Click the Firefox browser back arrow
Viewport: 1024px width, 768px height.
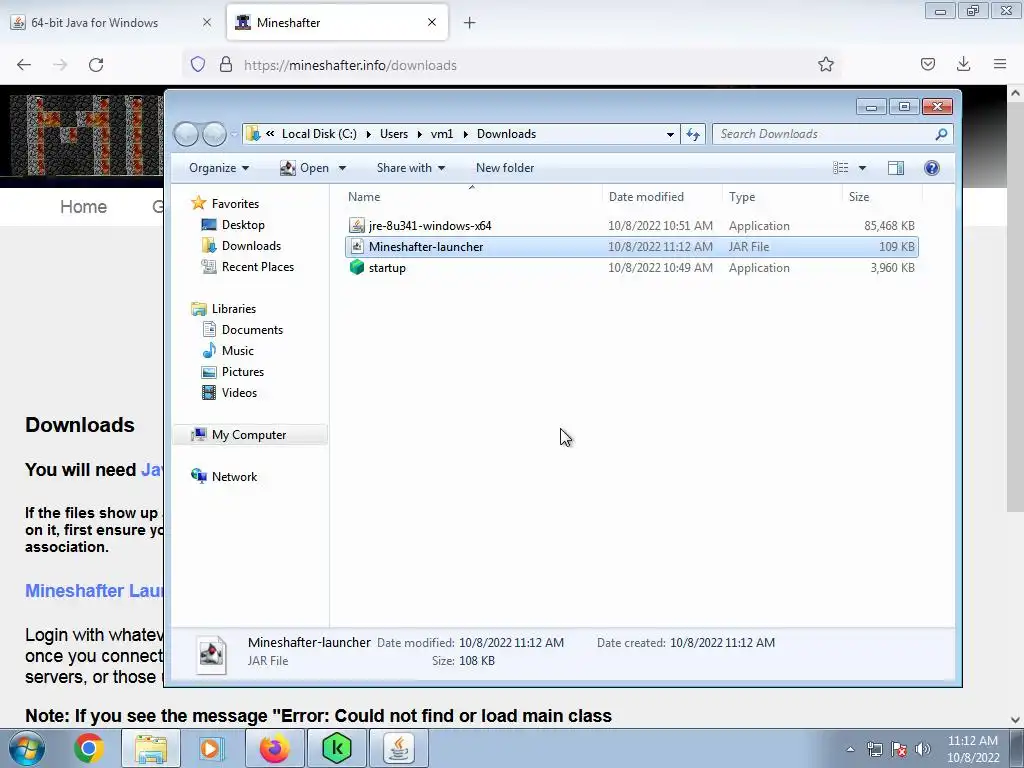click(x=24, y=65)
